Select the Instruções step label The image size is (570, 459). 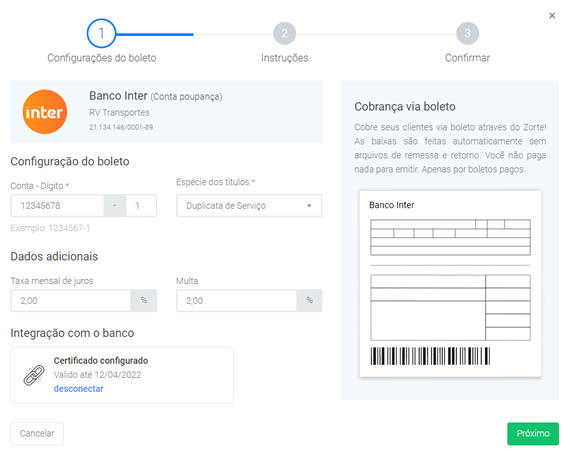(x=284, y=58)
